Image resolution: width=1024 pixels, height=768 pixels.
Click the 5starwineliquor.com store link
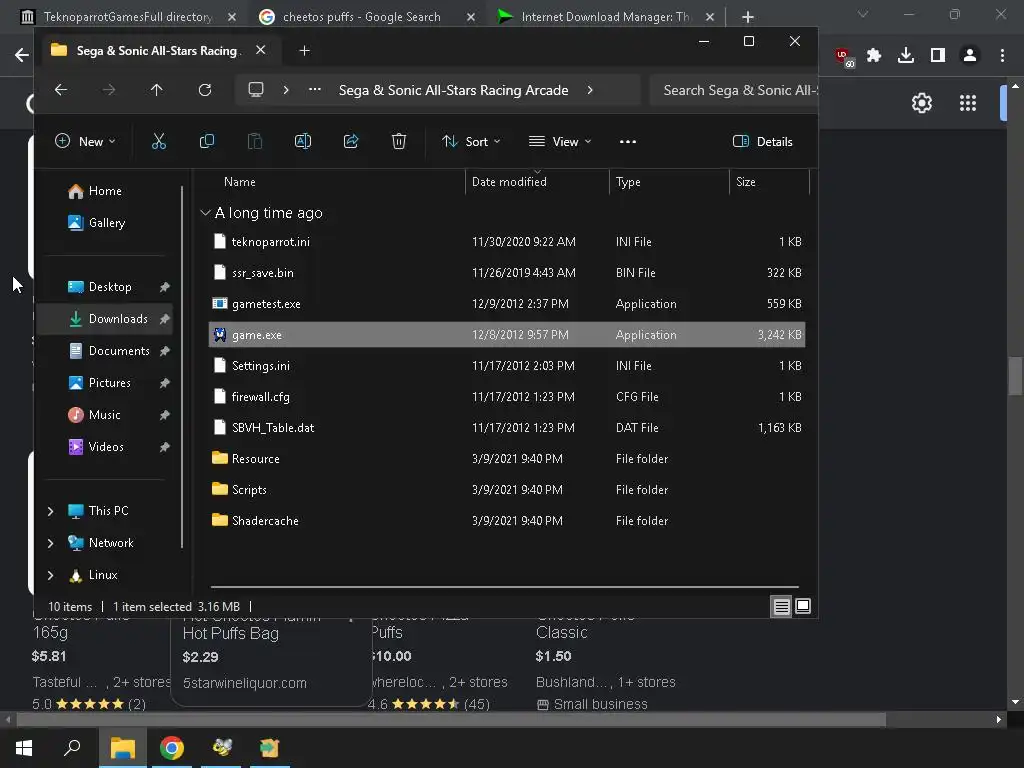click(x=244, y=683)
